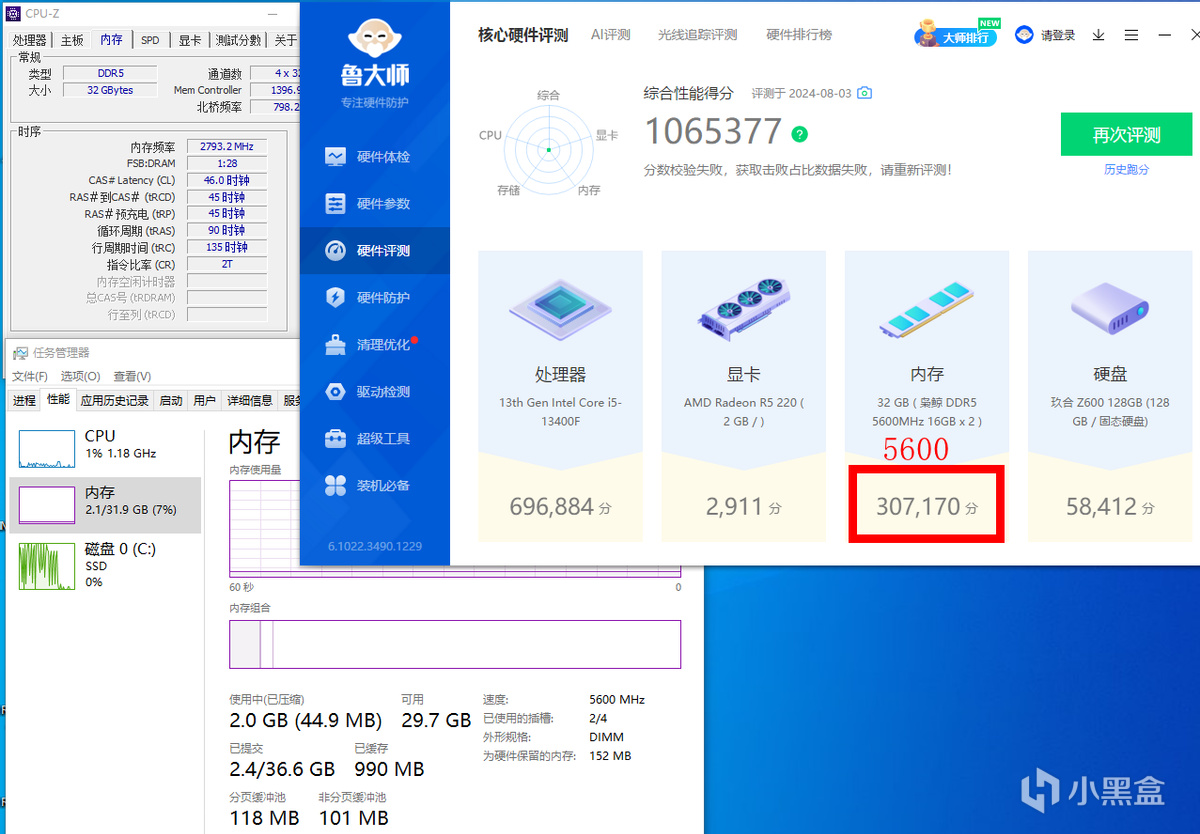Click Task Manager speed value 5600 MHz
Image resolution: width=1200 pixels, height=834 pixels.
pyautogui.click(x=617, y=700)
